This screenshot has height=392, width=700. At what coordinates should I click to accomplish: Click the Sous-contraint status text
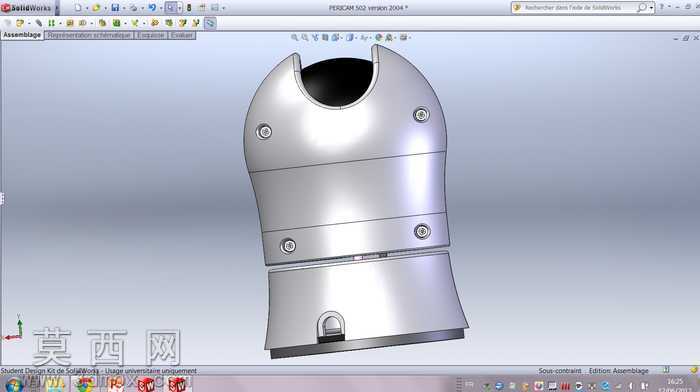click(x=560, y=371)
